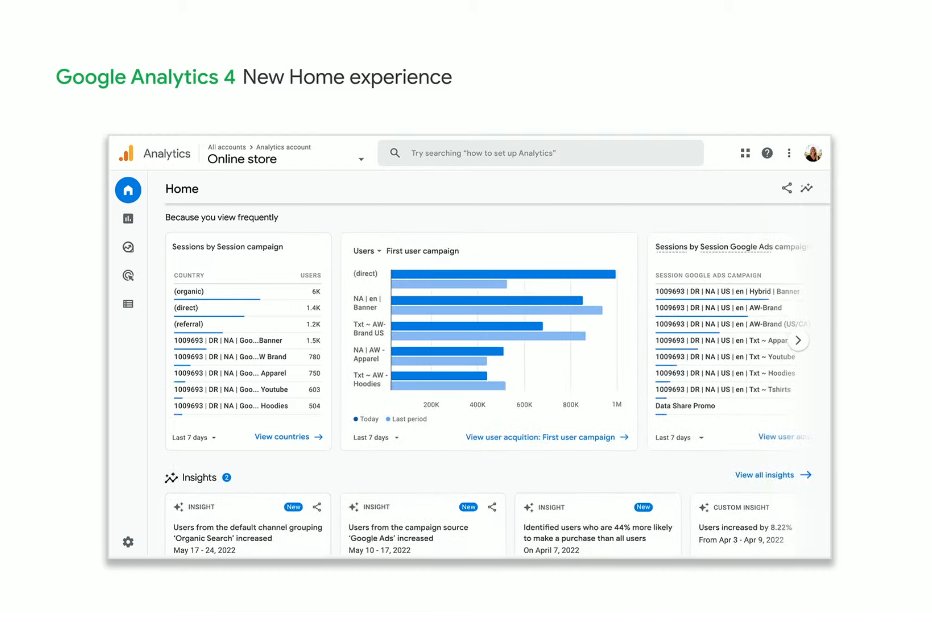Select the (referral) row
The width and height of the screenshot is (932, 622).
(x=247, y=325)
